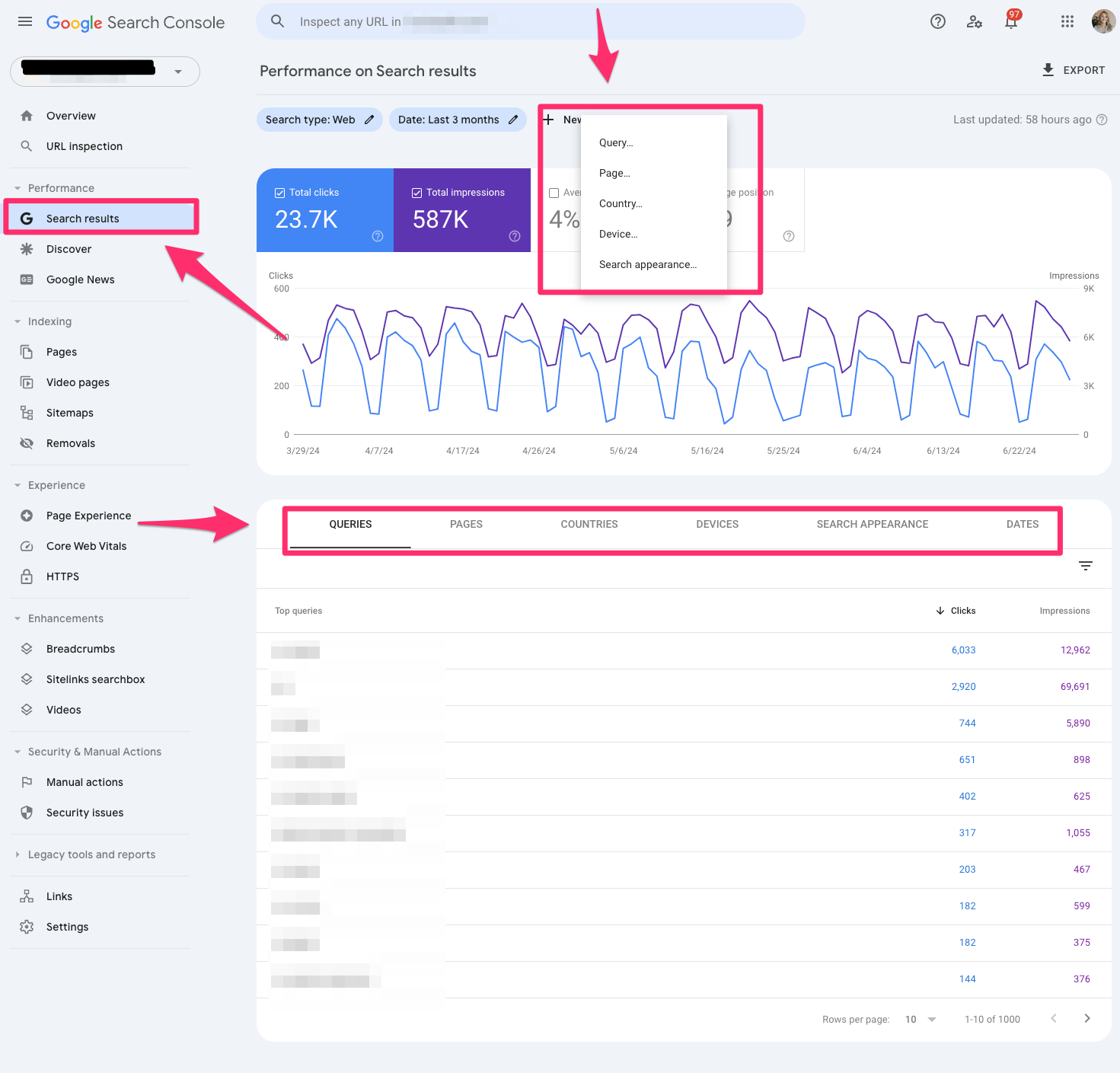
Task: Enable the Average CTR checkbox
Action: click(554, 193)
